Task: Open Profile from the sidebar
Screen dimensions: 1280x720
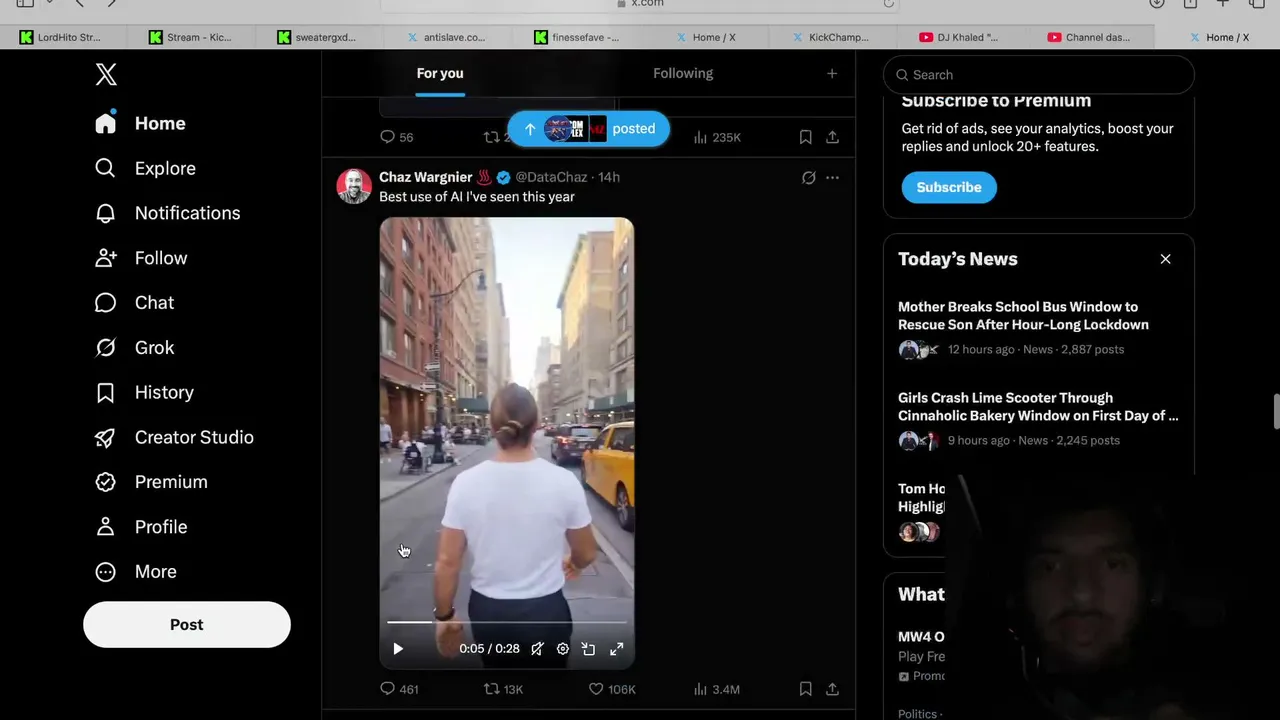Action: click(142, 527)
